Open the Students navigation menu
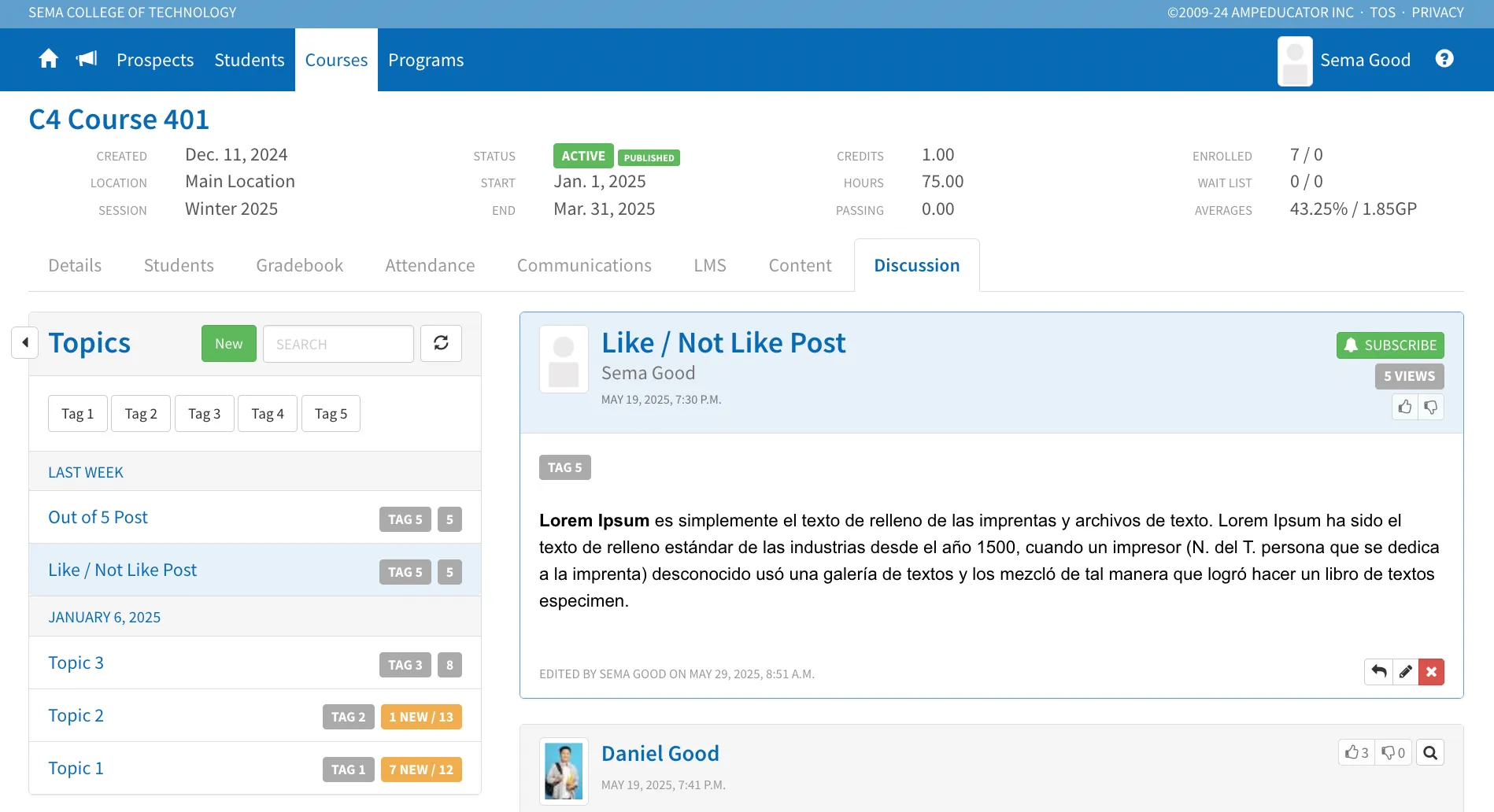 tap(250, 60)
